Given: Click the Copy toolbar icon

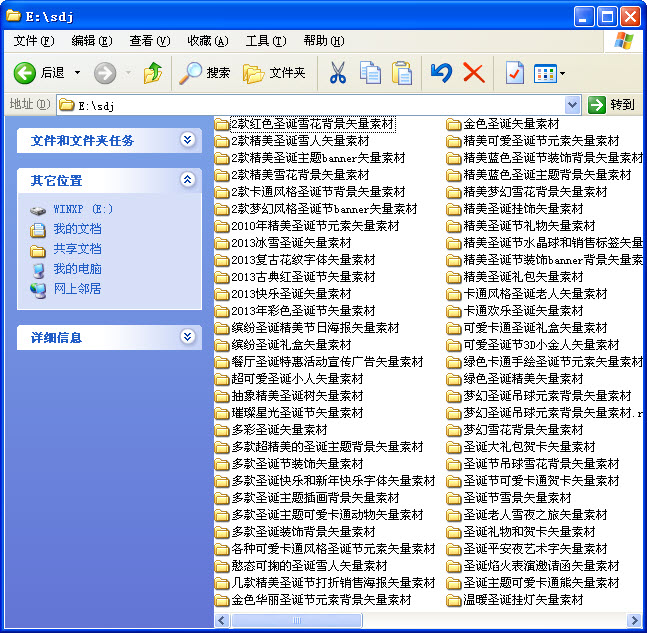Looking at the screenshot, I should (371, 73).
